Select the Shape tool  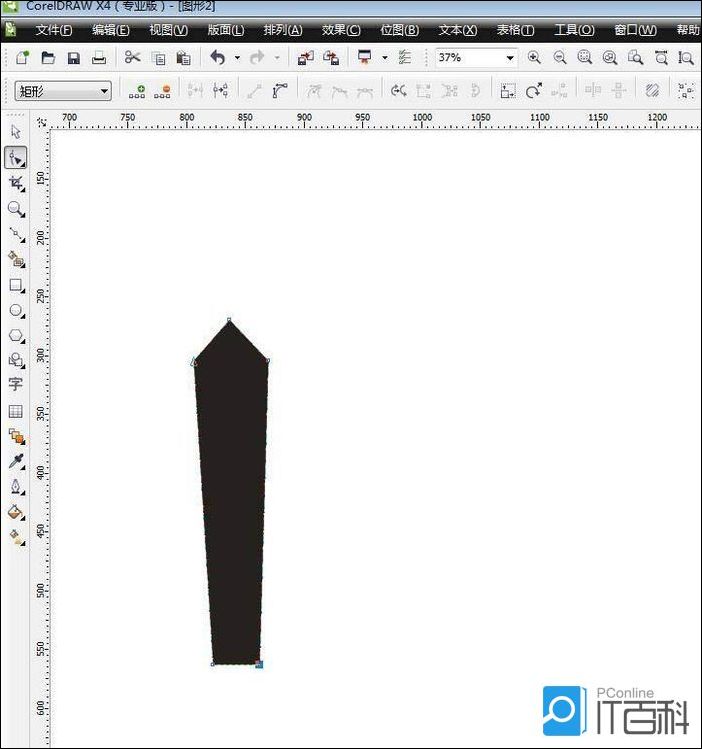point(16,158)
